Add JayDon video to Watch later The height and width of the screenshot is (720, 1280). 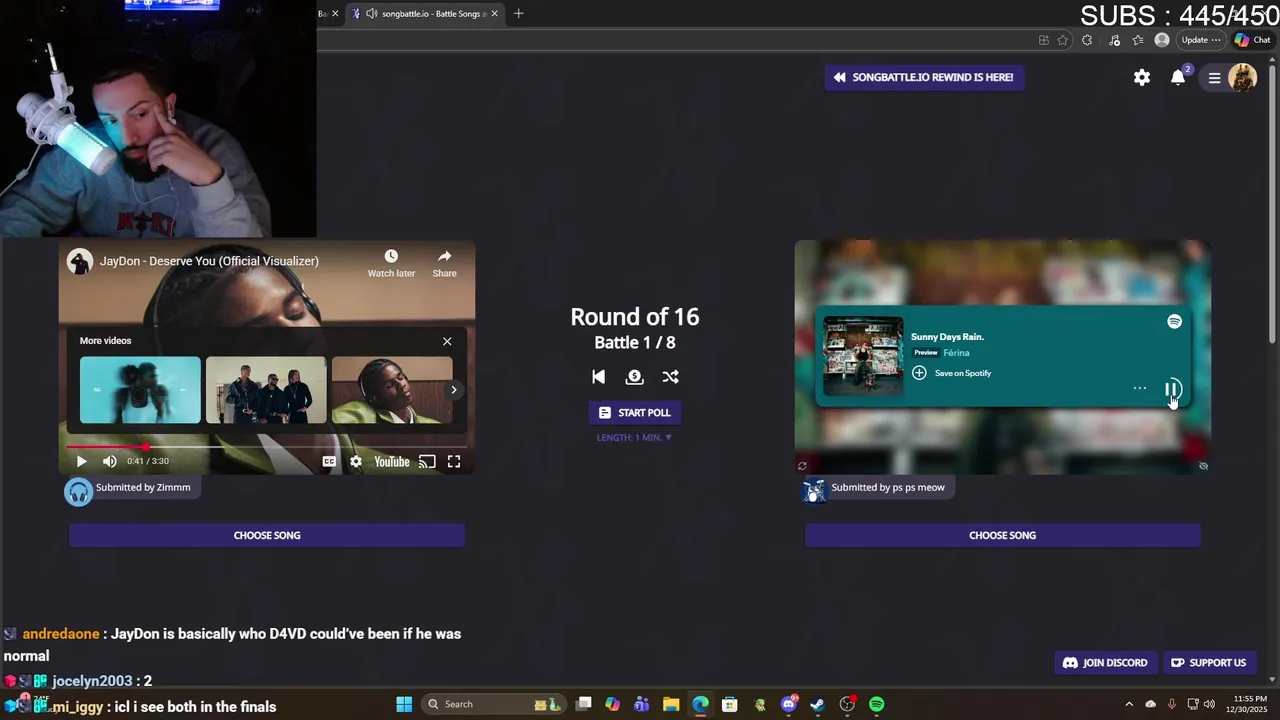point(391,264)
